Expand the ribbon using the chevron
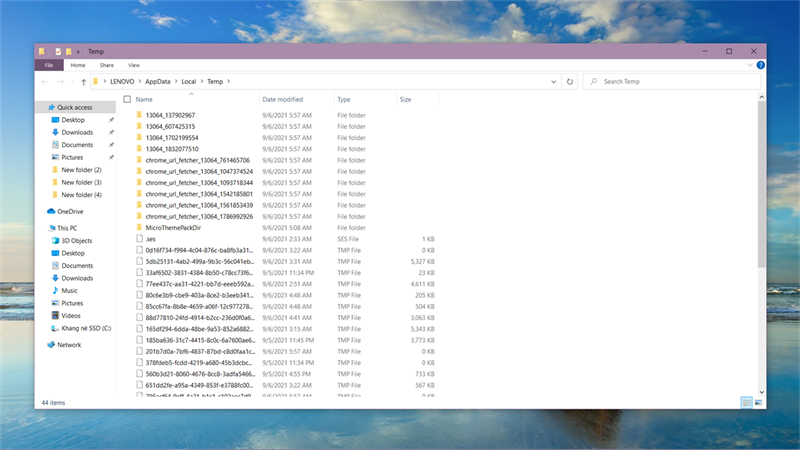 (750, 65)
